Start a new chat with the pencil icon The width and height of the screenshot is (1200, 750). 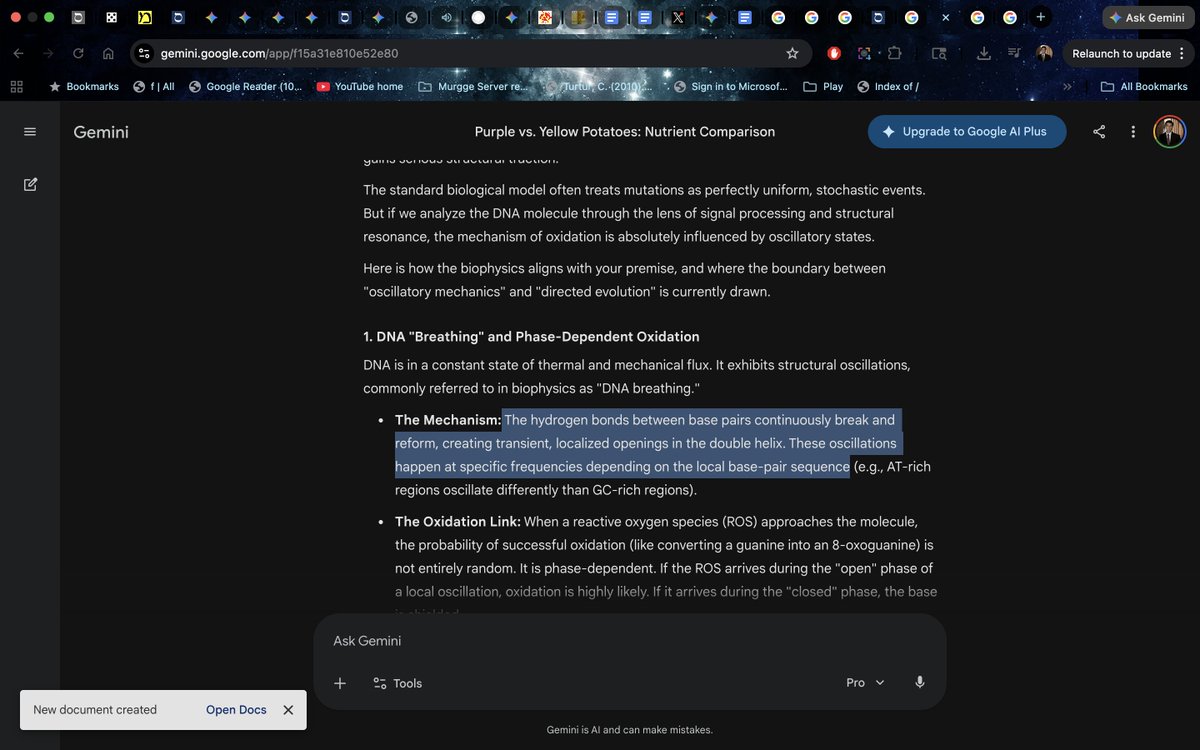pyautogui.click(x=30, y=184)
